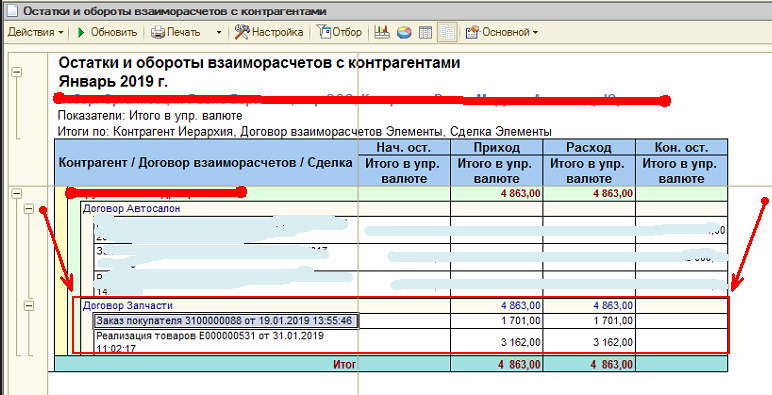The image size is (772, 395).
Task: Open the Печать dropdown arrow
Action: [219, 33]
